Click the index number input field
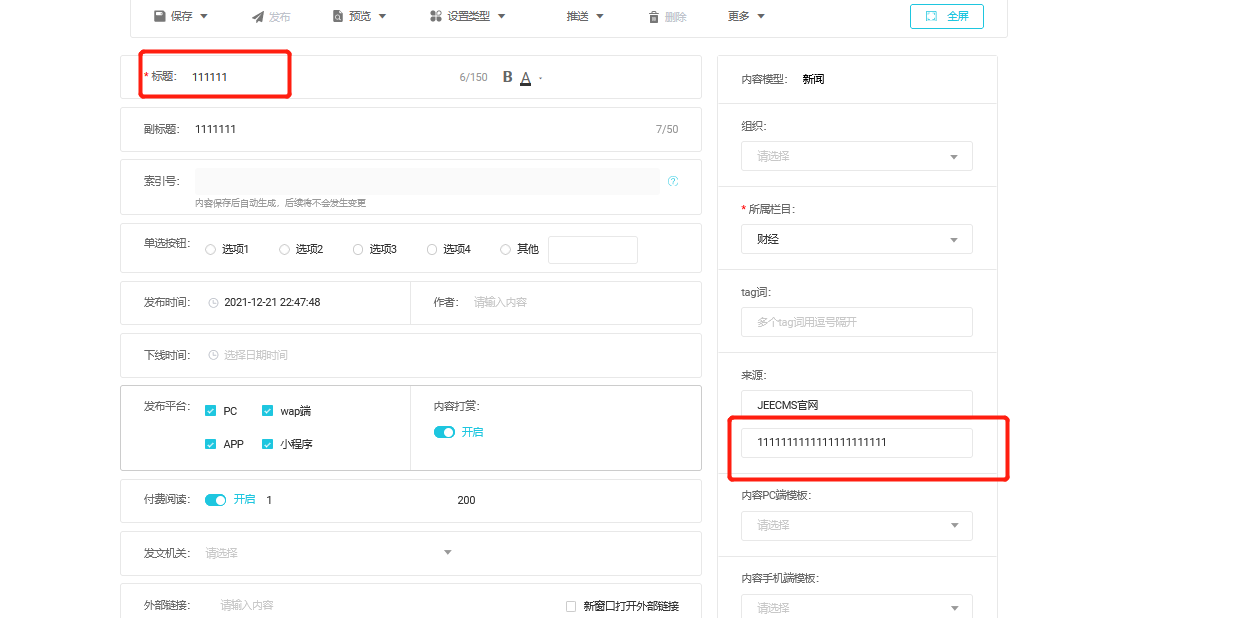 (x=427, y=181)
